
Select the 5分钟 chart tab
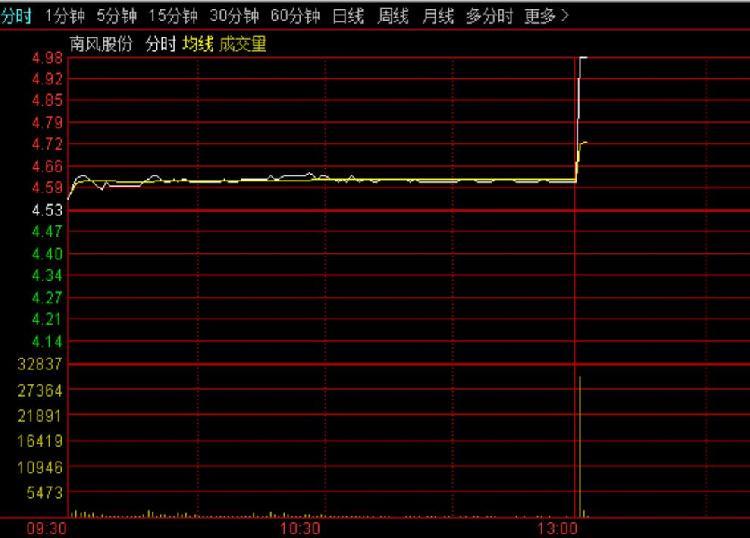tap(116, 16)
